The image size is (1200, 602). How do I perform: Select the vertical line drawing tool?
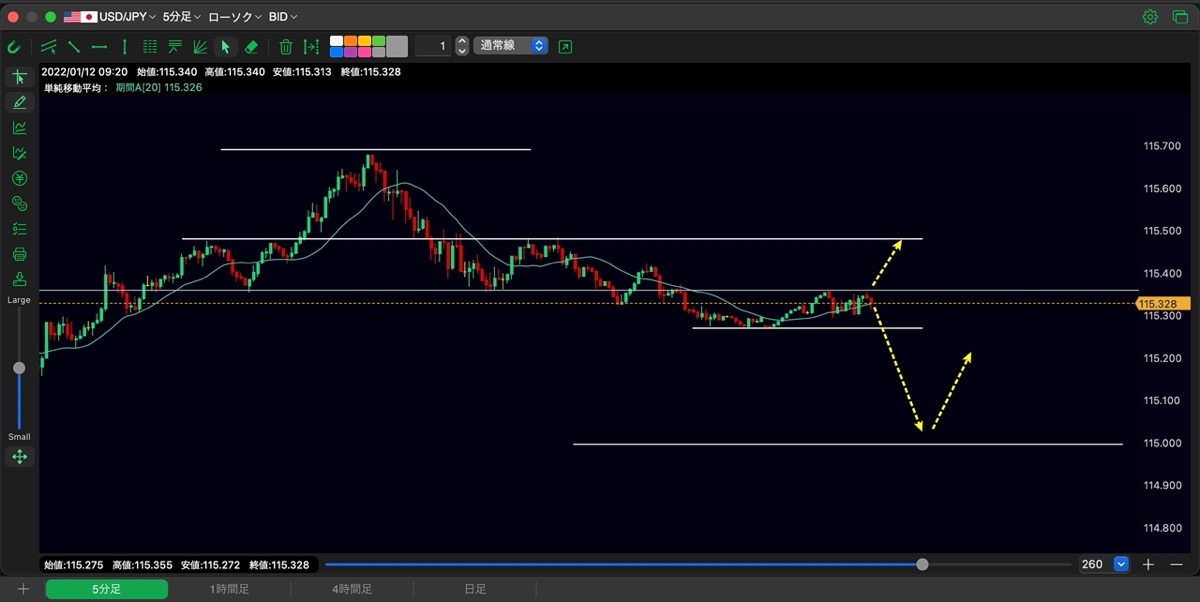124,46
